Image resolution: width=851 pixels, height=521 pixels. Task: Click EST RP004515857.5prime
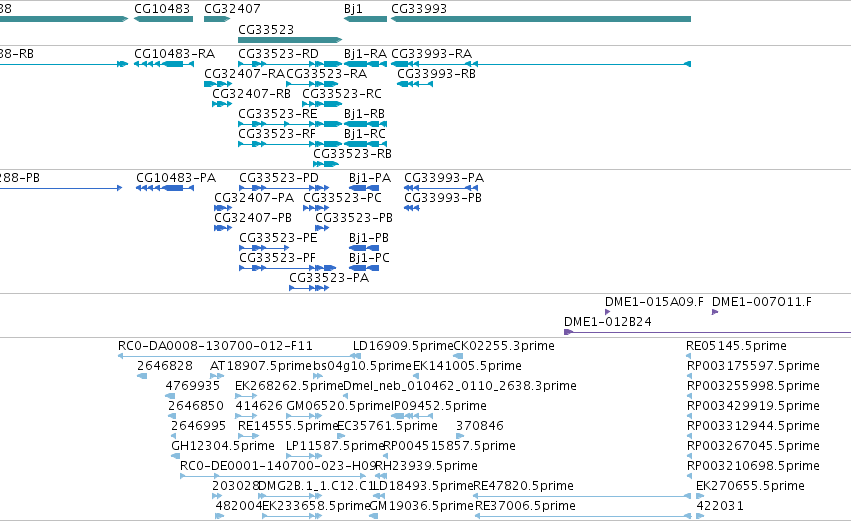click(x=385, y=457)
